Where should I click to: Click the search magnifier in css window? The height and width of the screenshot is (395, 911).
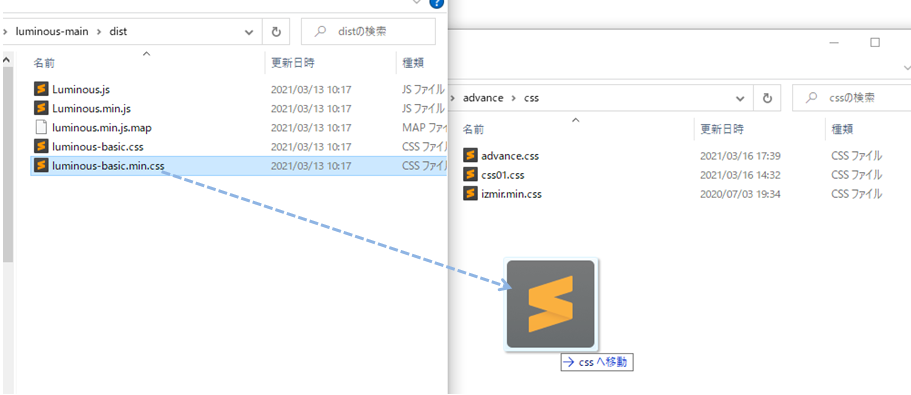[811, 98]
